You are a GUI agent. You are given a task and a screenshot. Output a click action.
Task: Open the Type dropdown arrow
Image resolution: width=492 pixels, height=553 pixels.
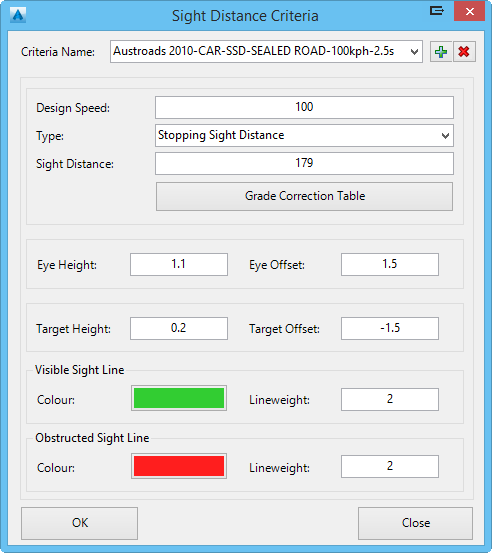445,135
